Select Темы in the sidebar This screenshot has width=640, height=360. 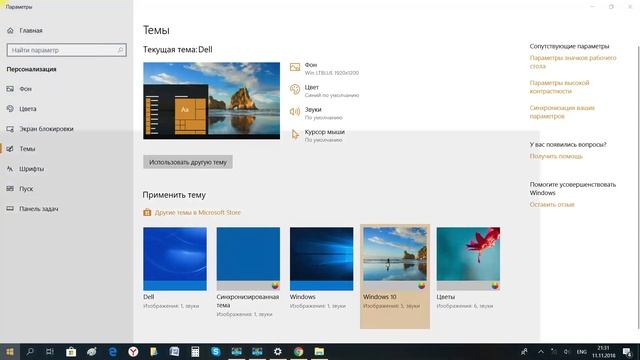coord(21,149)
